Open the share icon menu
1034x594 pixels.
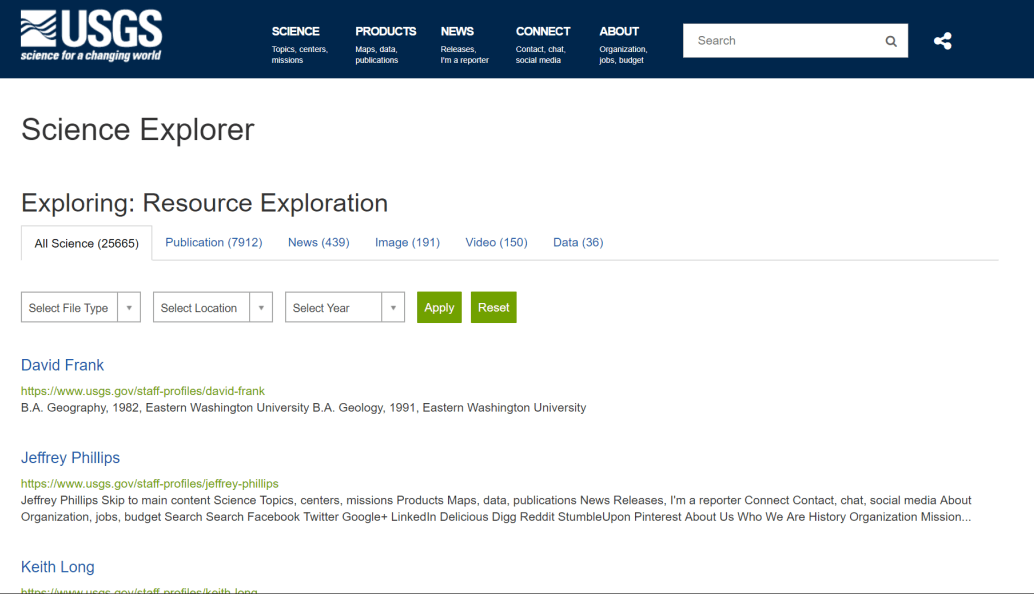tap(942, 41)
